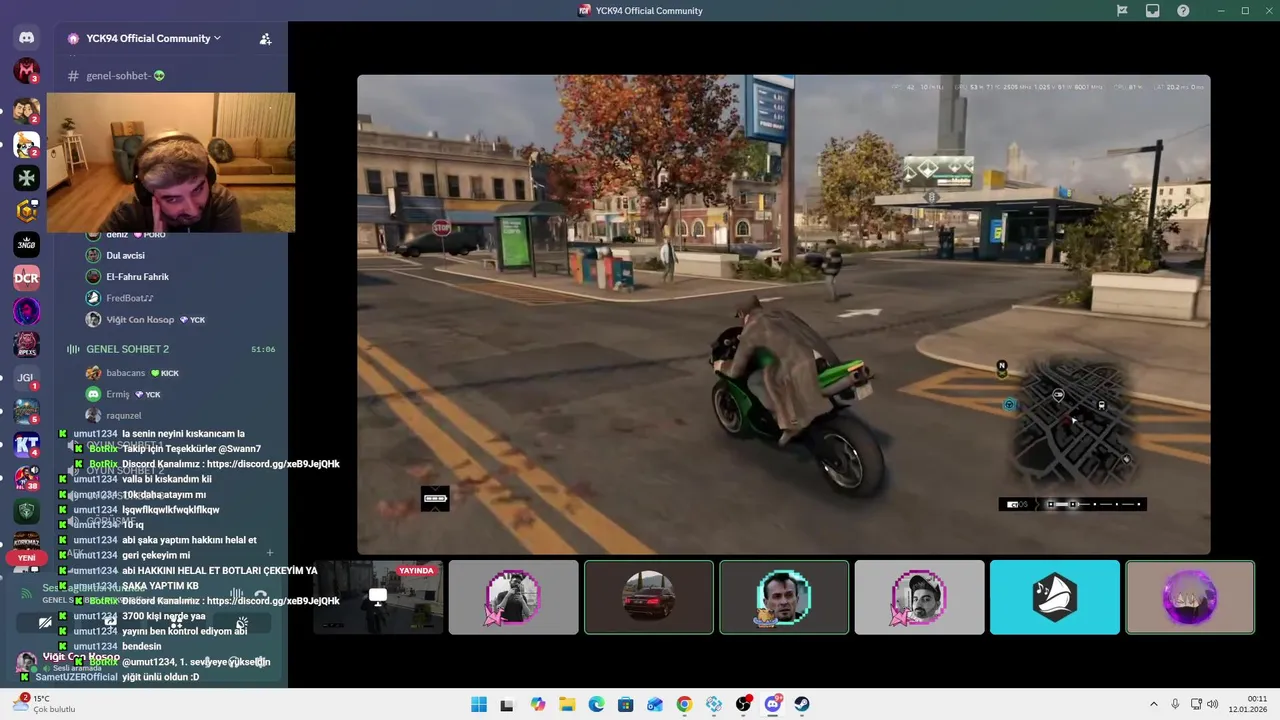Disconnect from voice with the hang-up icon
The width and height of the screenshot is (1280, 720).
pos(260,594)
